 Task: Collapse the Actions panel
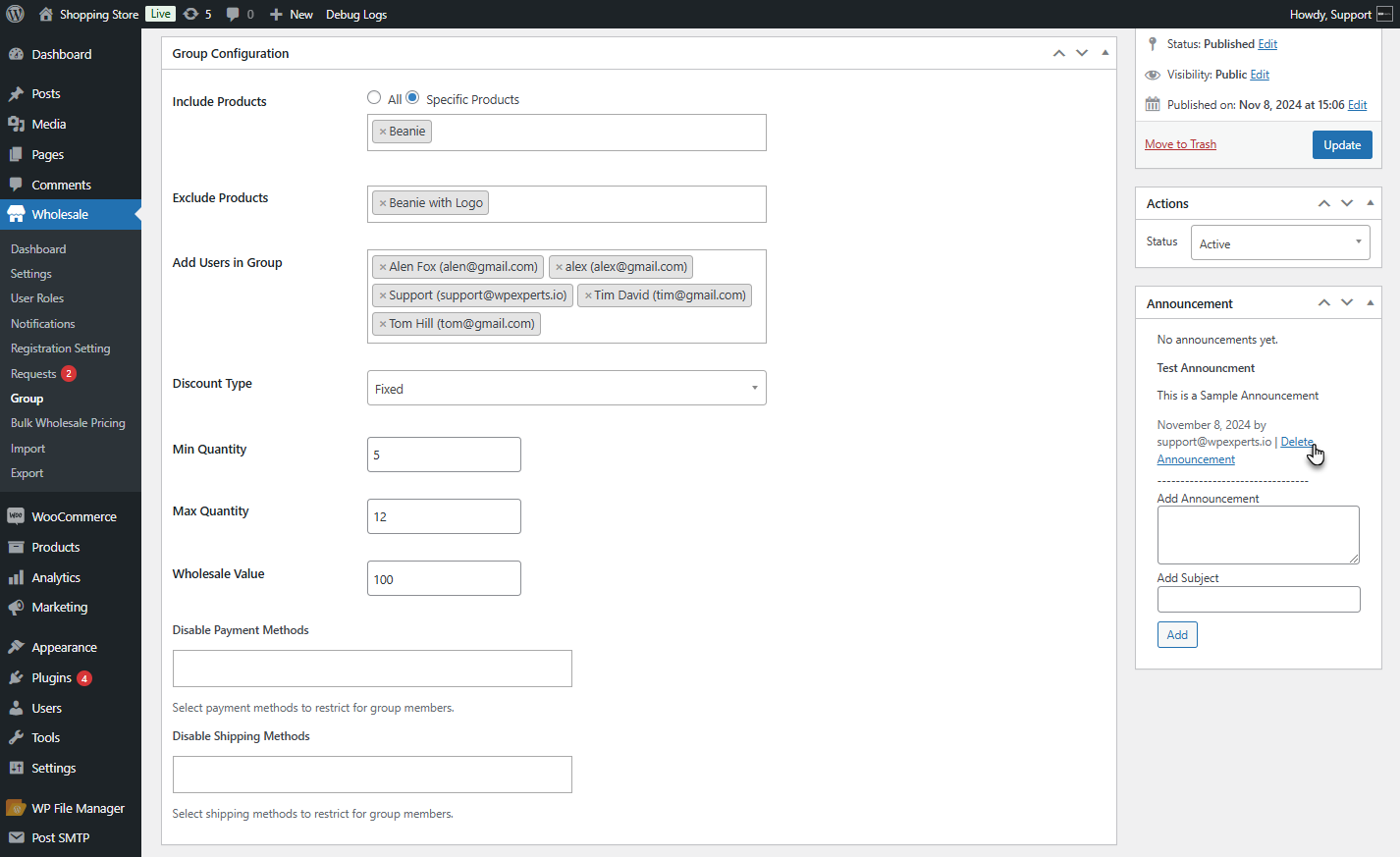click(x=1371, y=203)
